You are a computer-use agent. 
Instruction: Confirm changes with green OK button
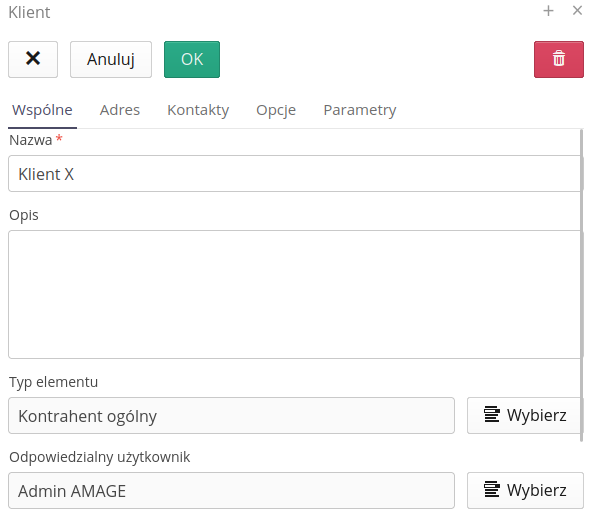(x=192, y=60)
